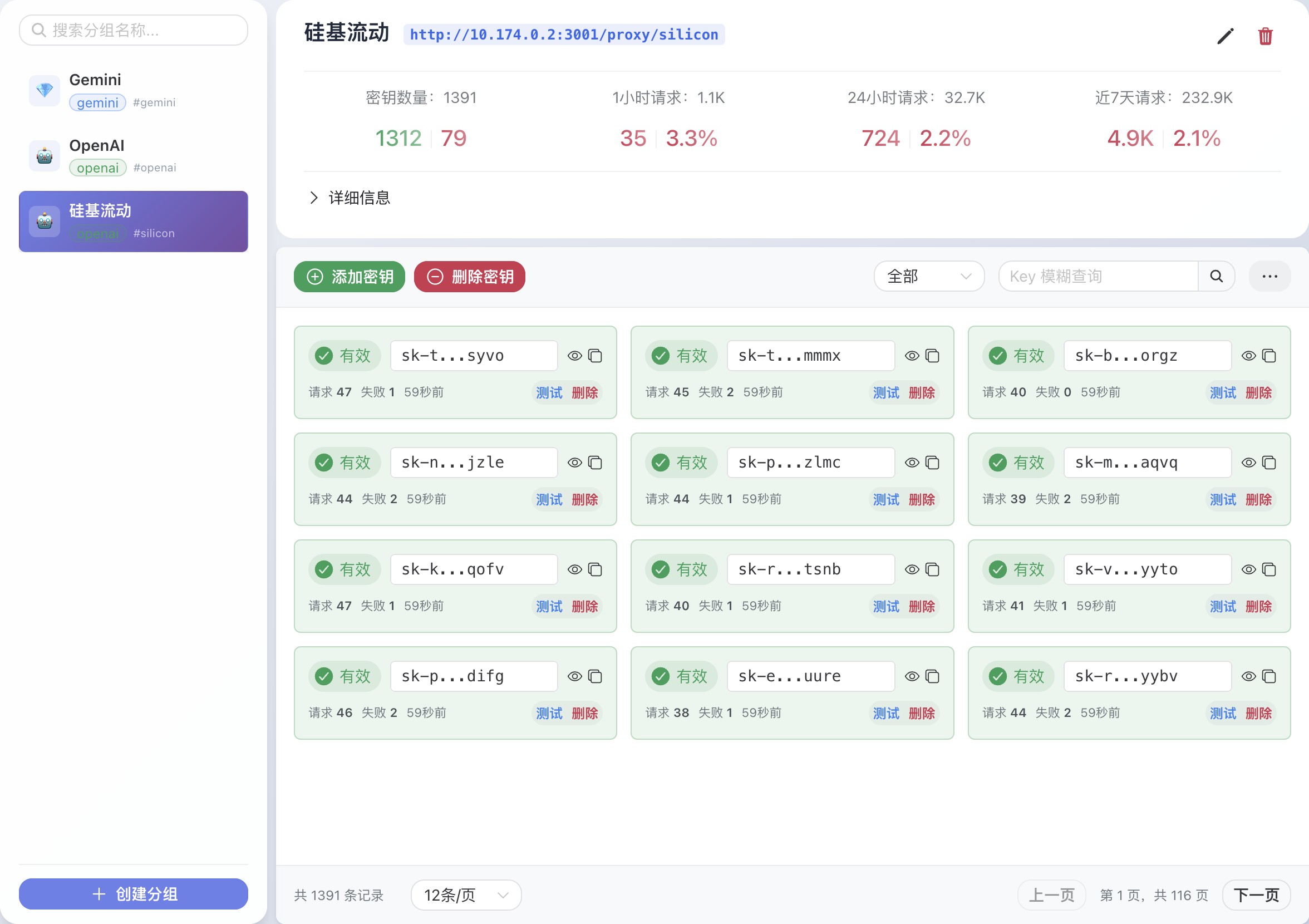Reveal key sk-v...yyto with its eye toggle
The height and width of the screenshot is (924, 1309).
click(x=1248, y=569)
